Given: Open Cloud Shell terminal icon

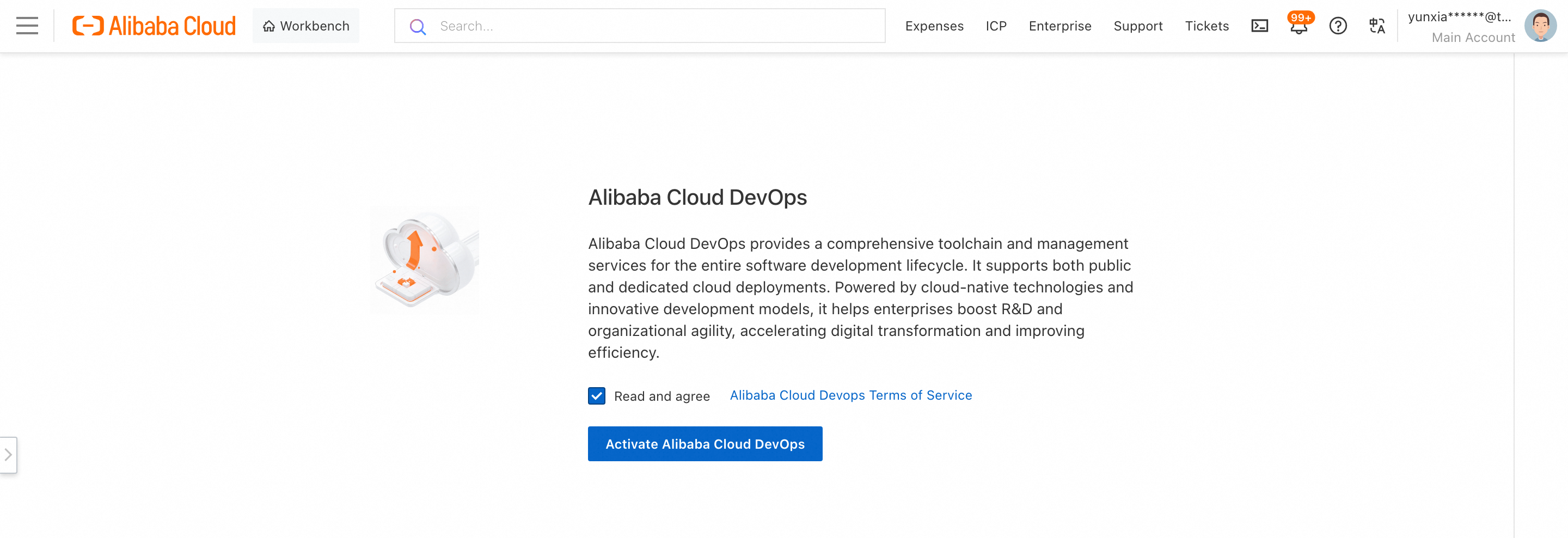Looking at the screenshot, I should click(1259, 26).
